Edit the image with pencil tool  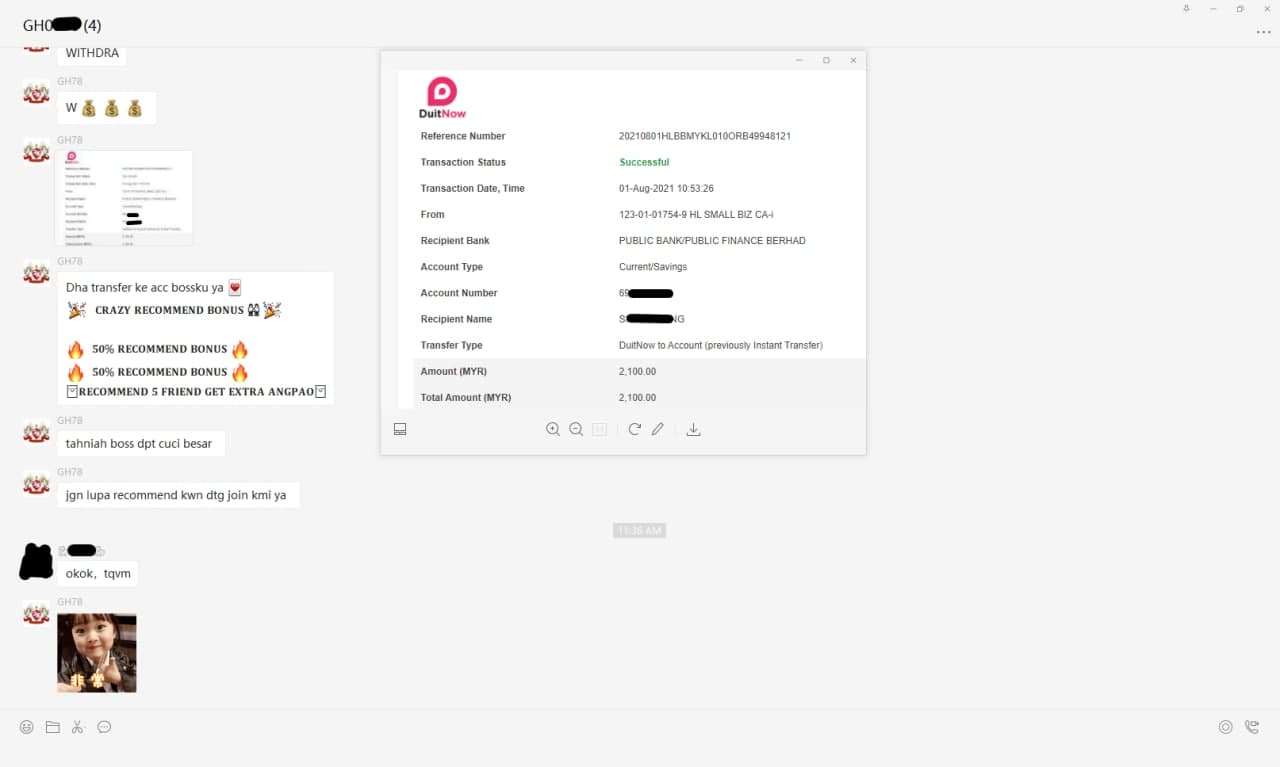coord(657,429)
